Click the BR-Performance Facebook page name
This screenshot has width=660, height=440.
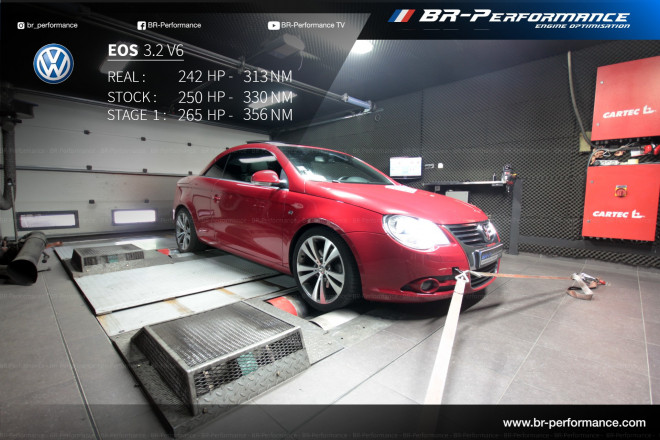pyautogui.click(x=175, y=25)
